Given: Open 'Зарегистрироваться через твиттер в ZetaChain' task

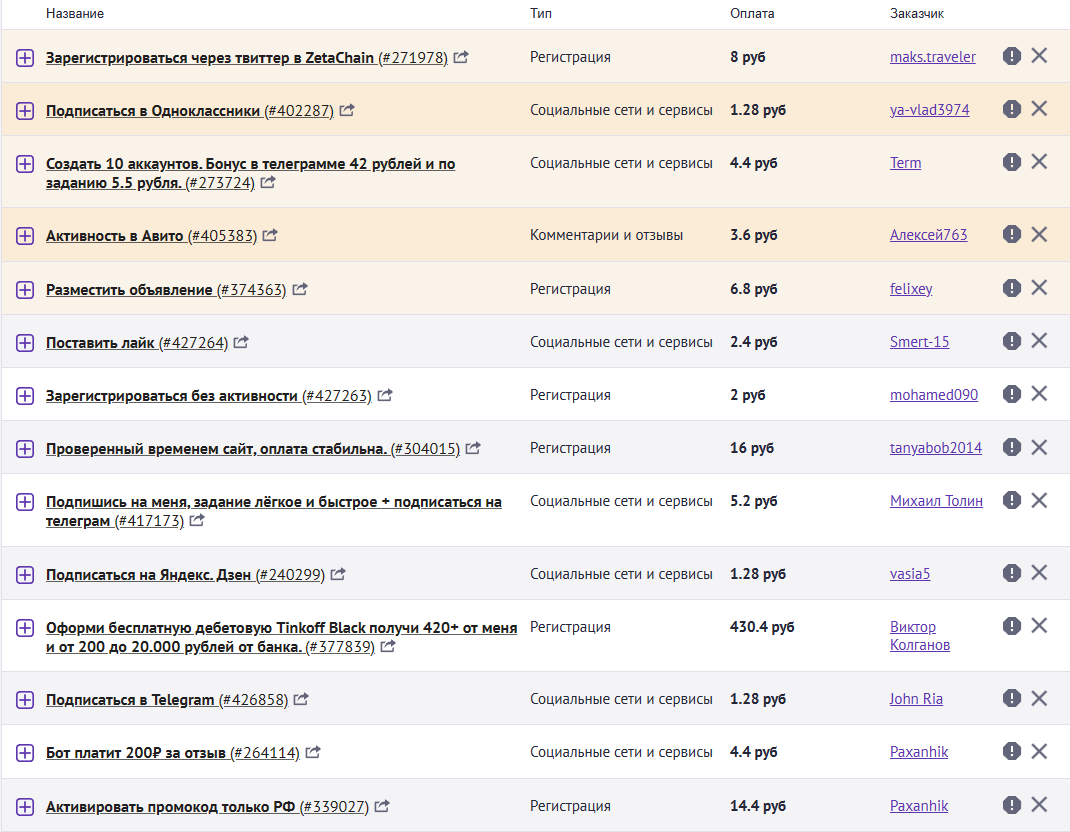Looking at the screenshot, I should 246,57.
